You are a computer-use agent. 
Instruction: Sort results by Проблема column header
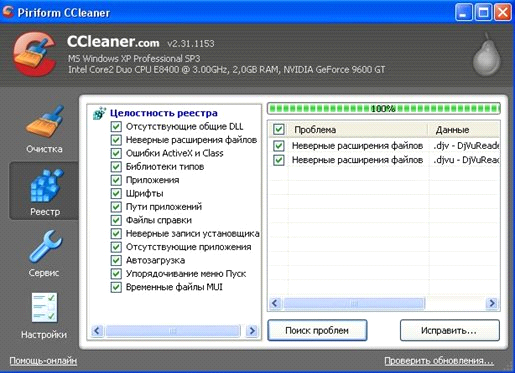click(x=358, y=129)
